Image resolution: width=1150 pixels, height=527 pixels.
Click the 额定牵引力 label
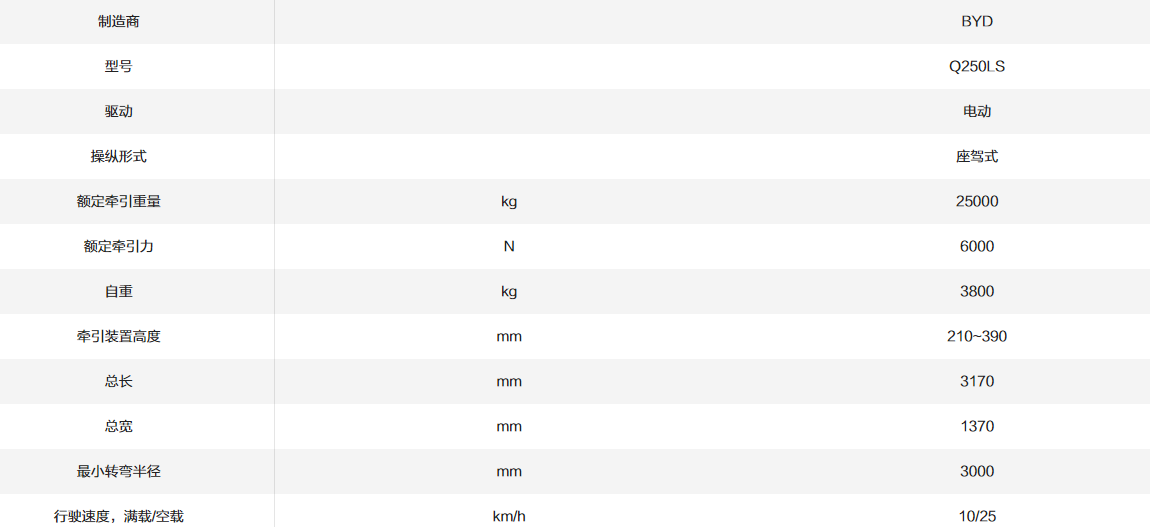click(x=119, y=246)
